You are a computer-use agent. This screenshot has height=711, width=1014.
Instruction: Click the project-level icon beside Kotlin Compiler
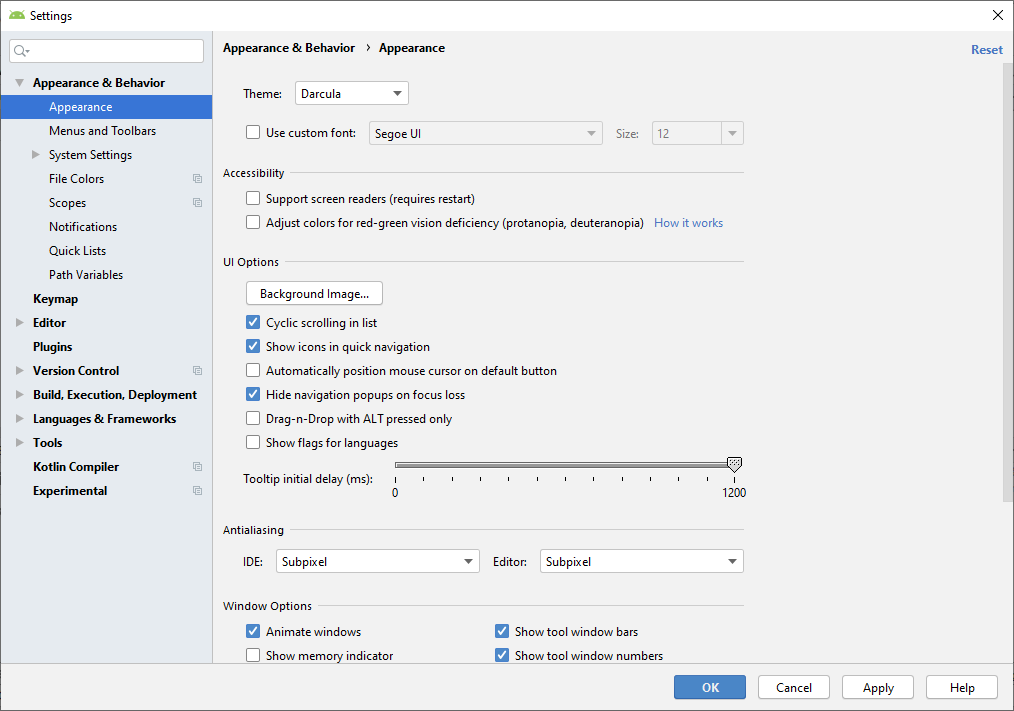[197, 466]
